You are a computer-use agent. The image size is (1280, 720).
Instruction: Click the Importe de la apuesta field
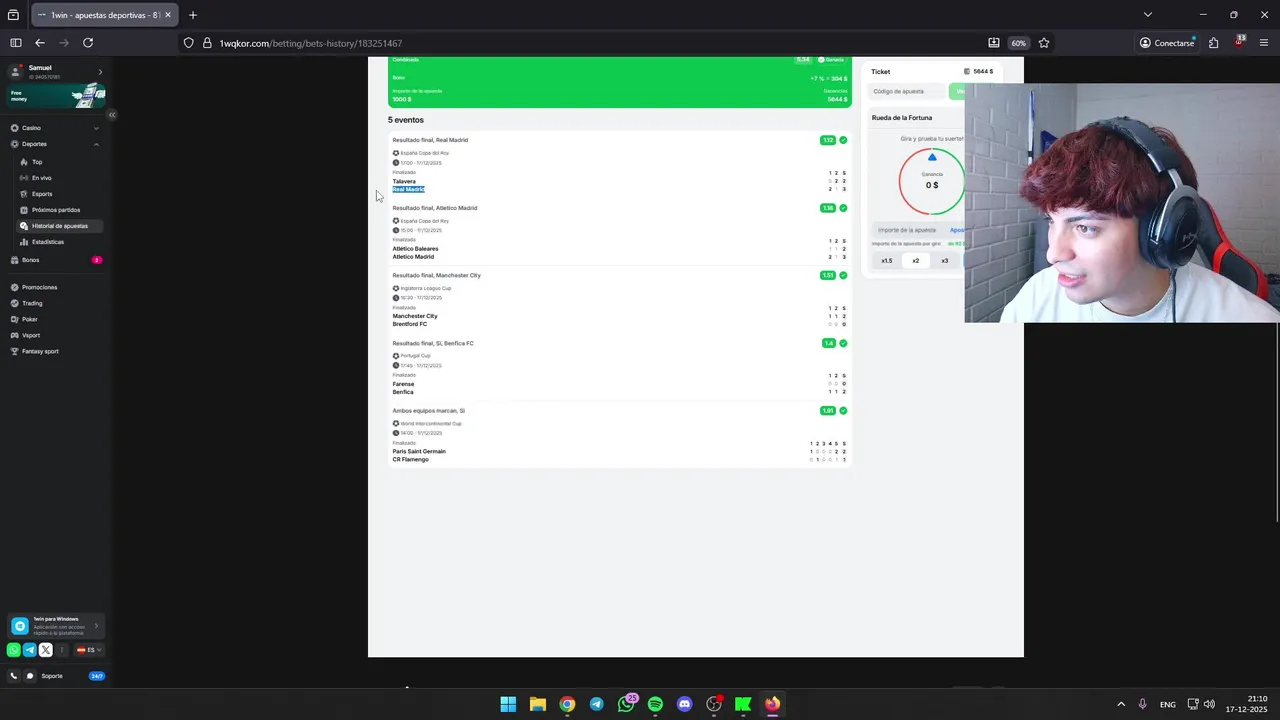pyautogui.click(x=908, y=230)
